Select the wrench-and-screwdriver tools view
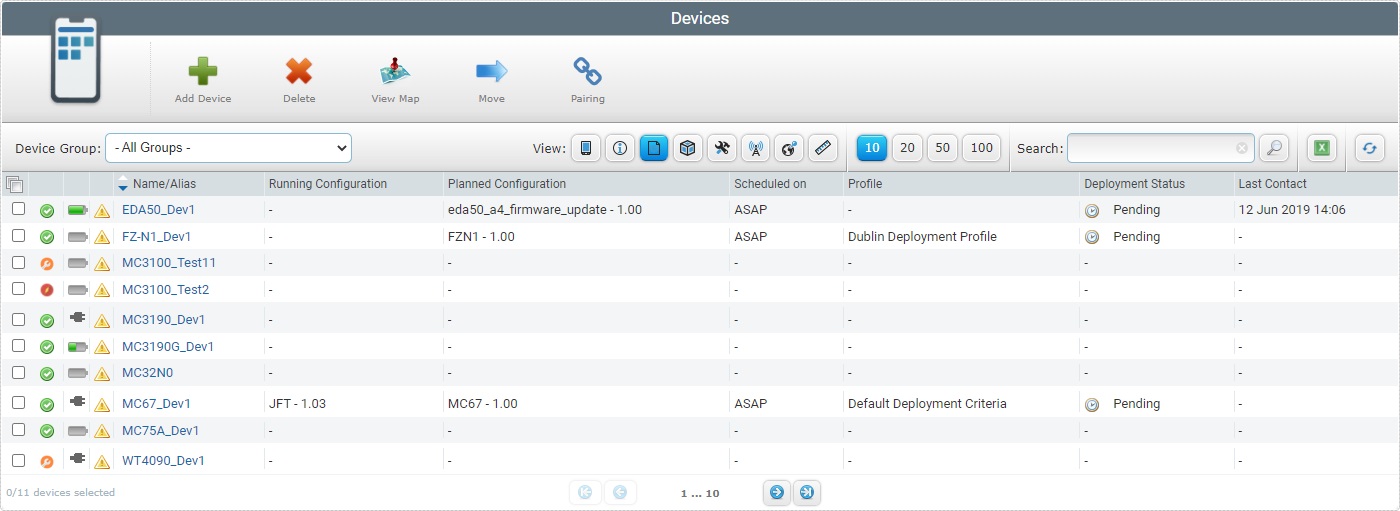1400x511 pixels. click(722, 148)
